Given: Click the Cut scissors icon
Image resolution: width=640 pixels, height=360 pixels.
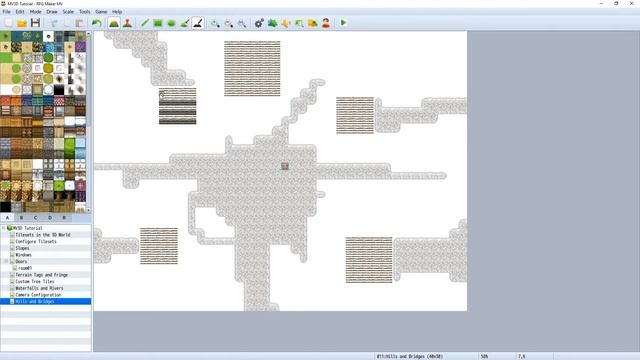Looking at the screenshot, I should click(x=53, y=23).
